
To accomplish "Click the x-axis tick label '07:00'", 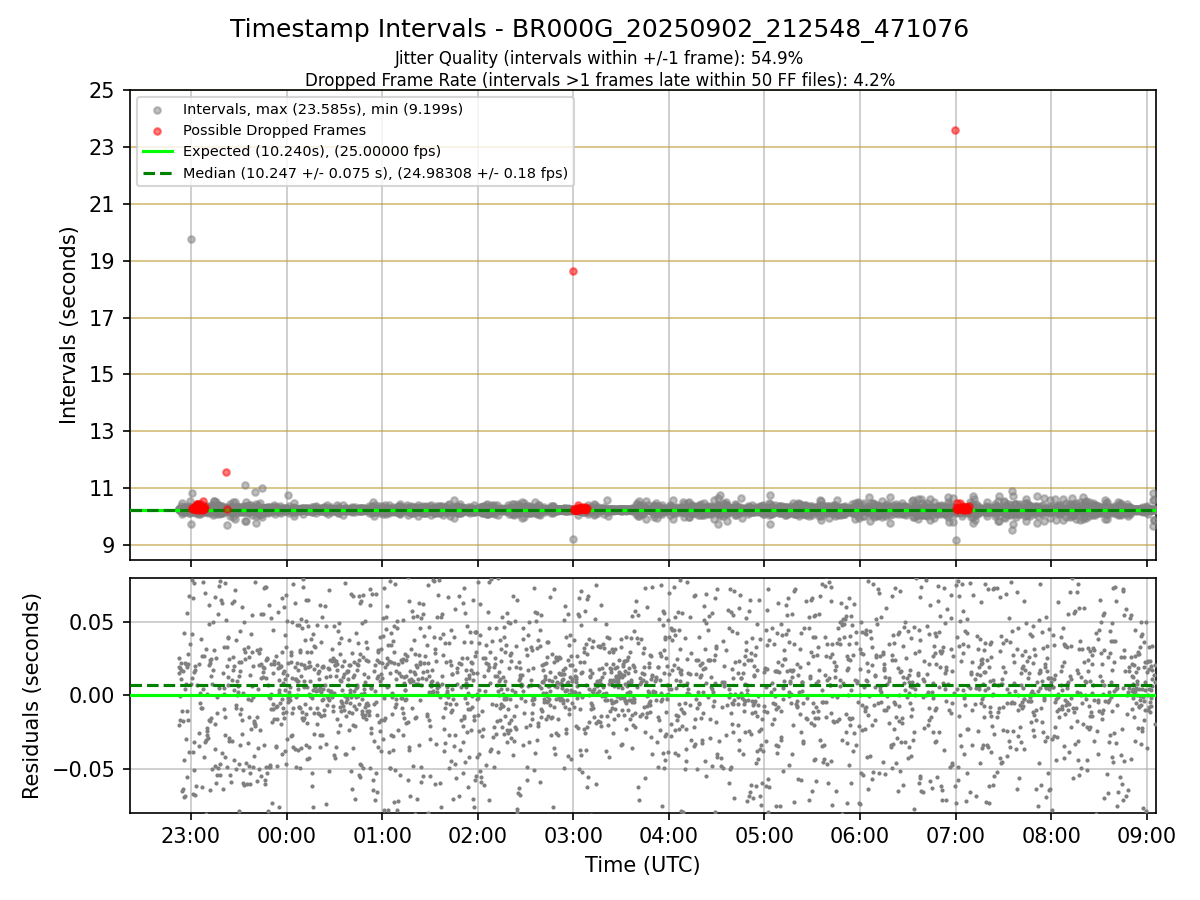I will click(955, 835).
